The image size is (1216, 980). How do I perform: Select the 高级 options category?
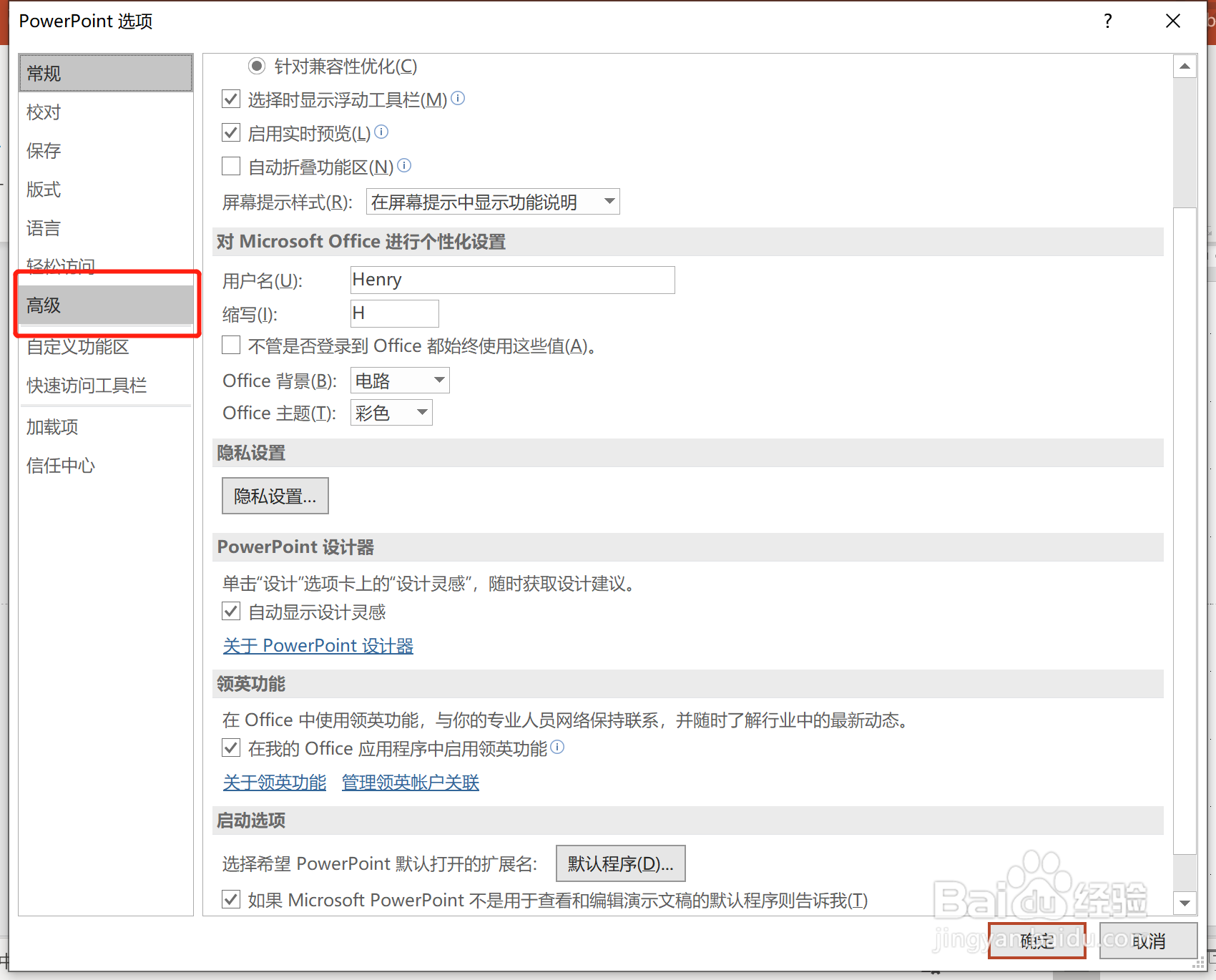(x=106, y=305)
